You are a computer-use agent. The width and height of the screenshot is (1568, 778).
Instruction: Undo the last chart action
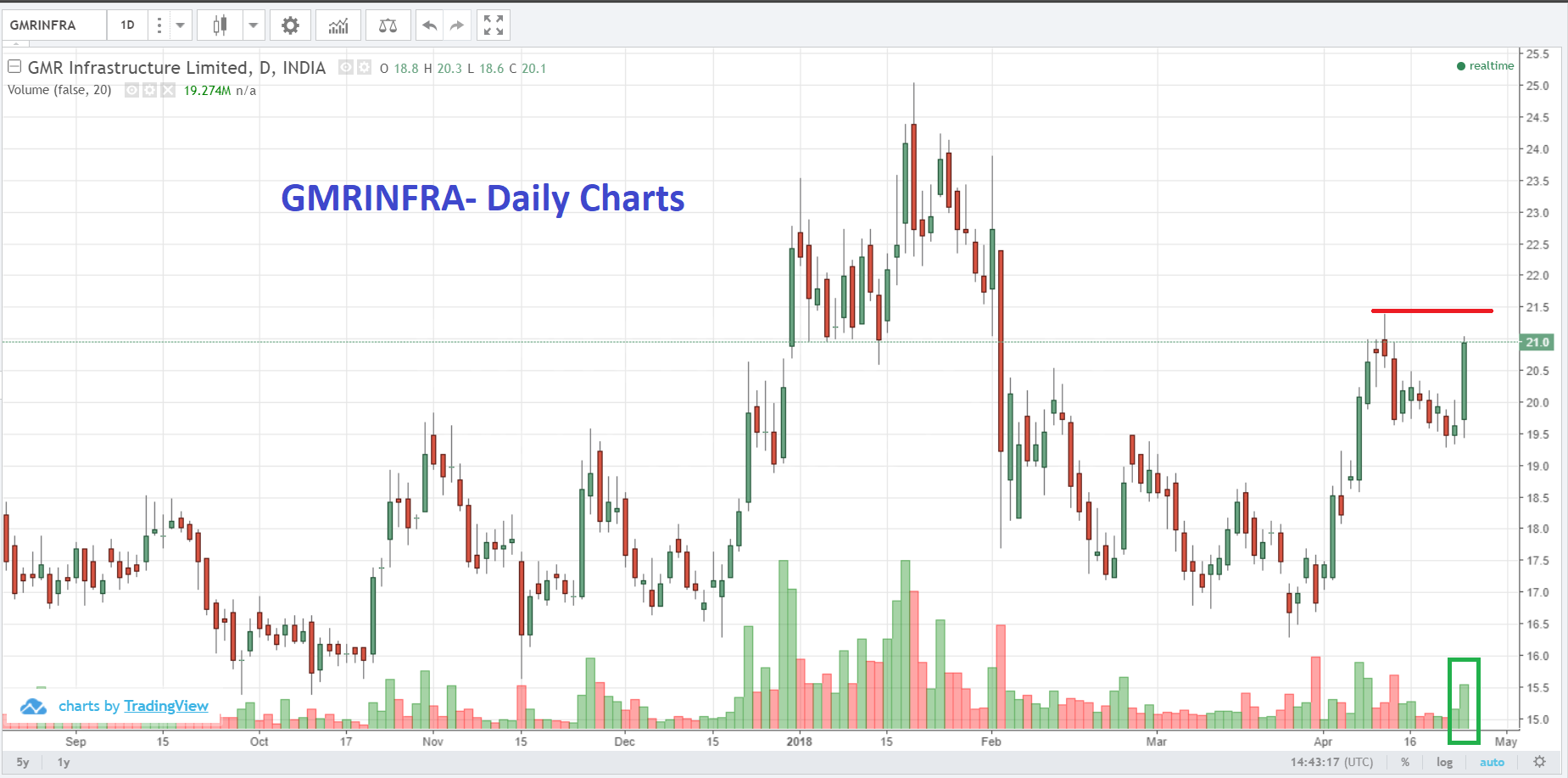coord(430,25)
